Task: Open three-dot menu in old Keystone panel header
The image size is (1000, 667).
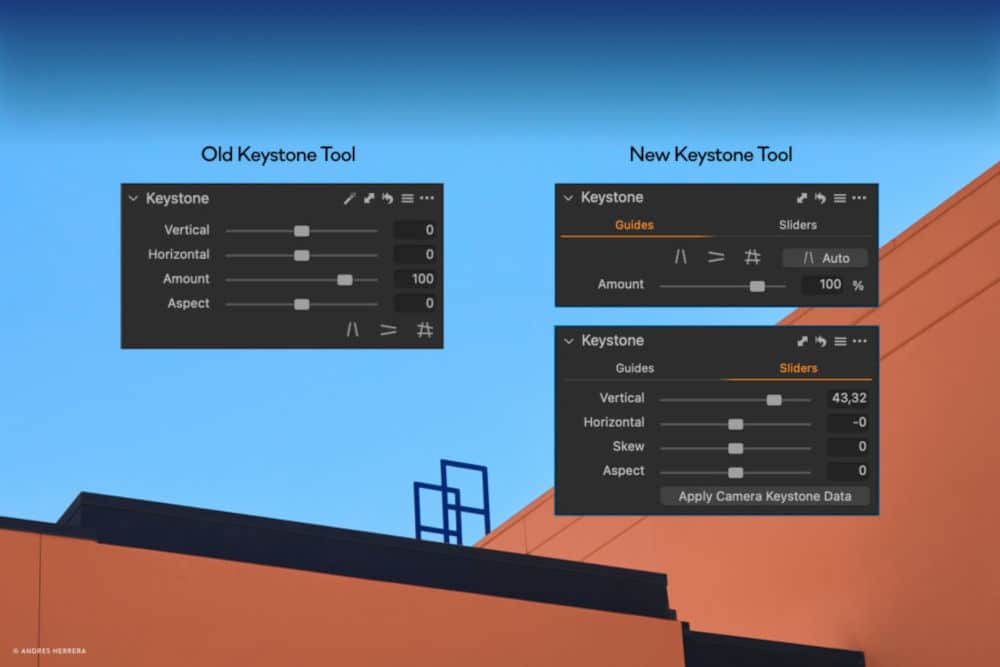Action: tap(427, 198)
